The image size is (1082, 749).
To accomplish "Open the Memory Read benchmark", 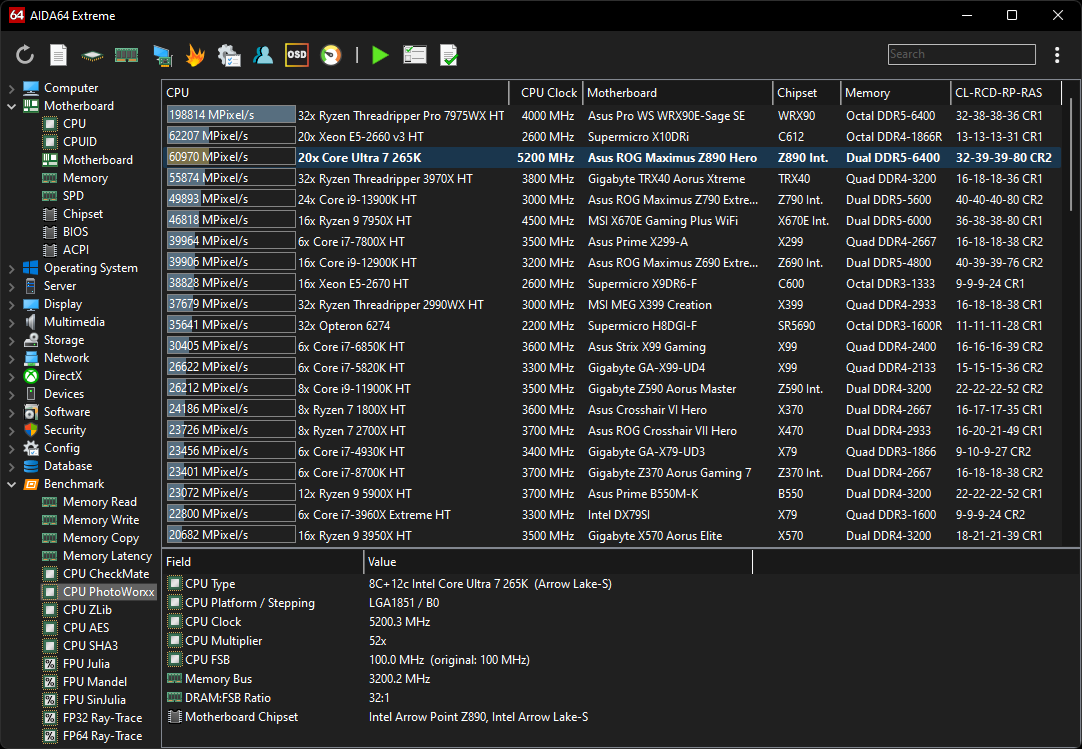I will [99, 502].
